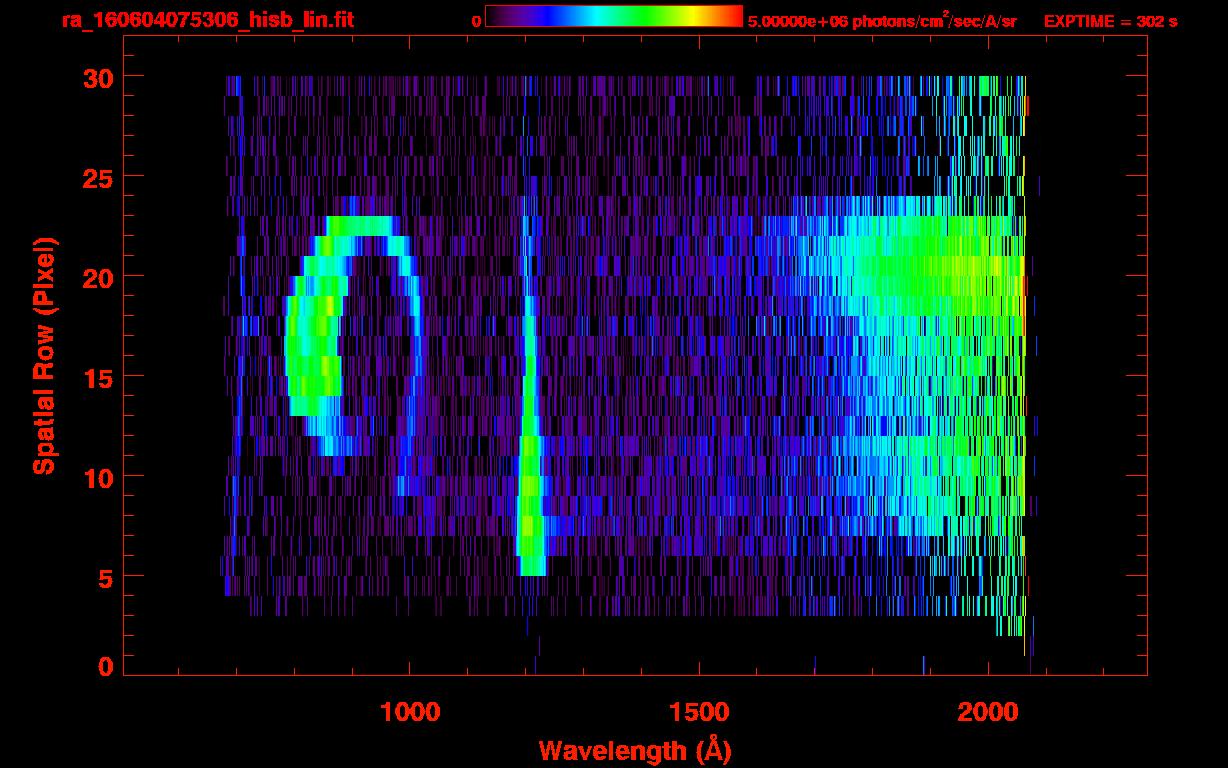Image resolution: width=1228 pixels, height=768 pixels.
Task: Click the 2000 wavelength tick label
Action: coord(987,712)
